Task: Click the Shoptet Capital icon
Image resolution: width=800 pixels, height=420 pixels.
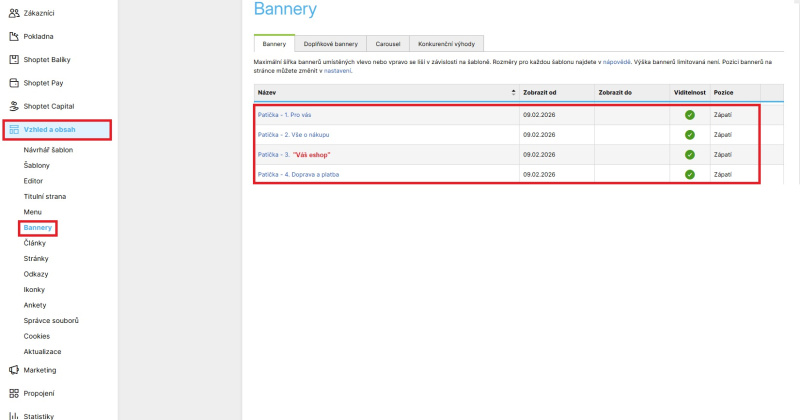Action: (14, 106)
